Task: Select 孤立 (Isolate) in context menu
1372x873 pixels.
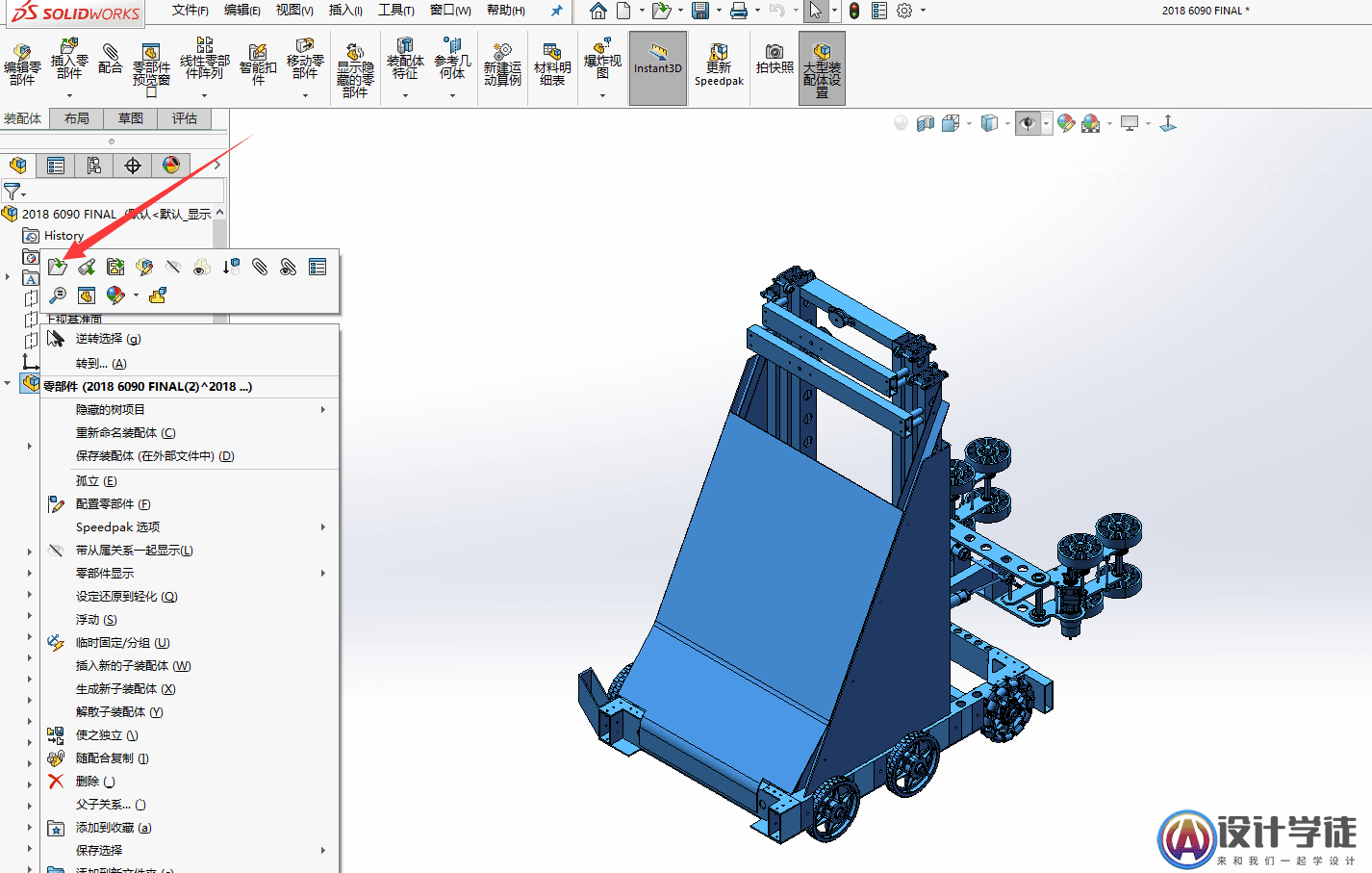Action: click(x=95, y=481)
